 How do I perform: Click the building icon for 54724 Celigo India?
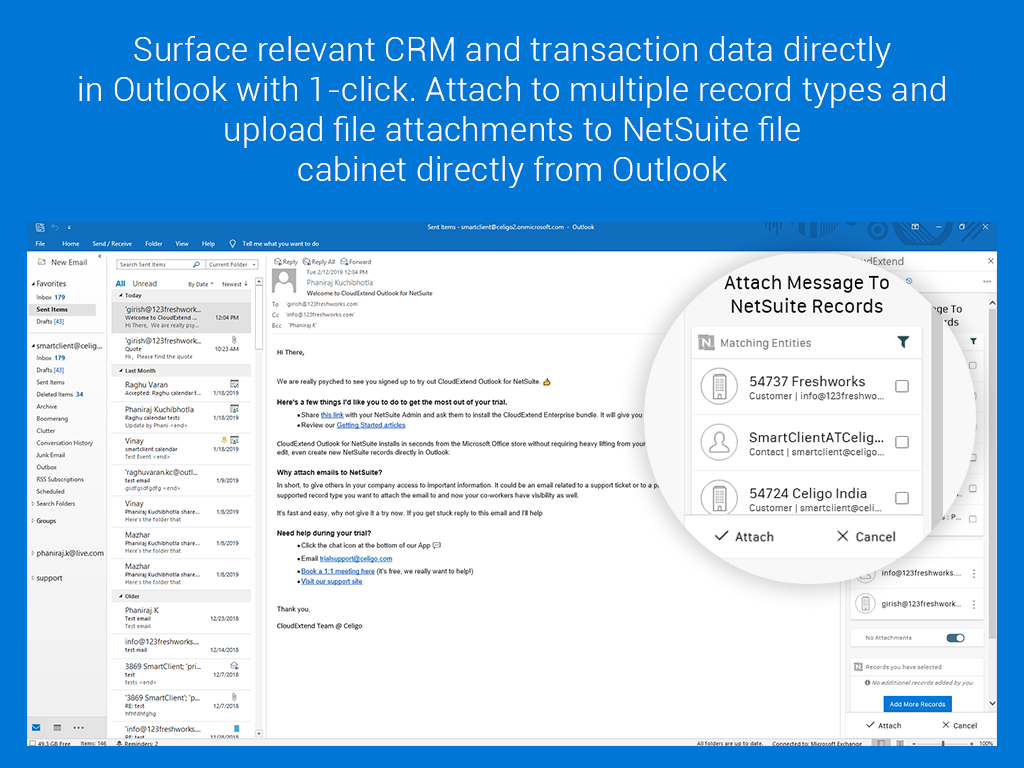[x=719, y=498]
